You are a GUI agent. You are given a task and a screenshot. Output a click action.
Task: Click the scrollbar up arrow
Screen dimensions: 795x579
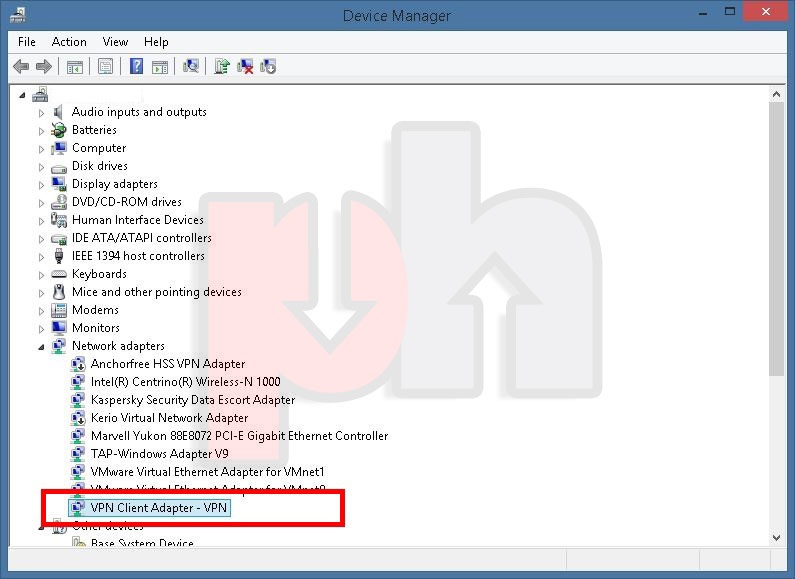pos(776,94)
